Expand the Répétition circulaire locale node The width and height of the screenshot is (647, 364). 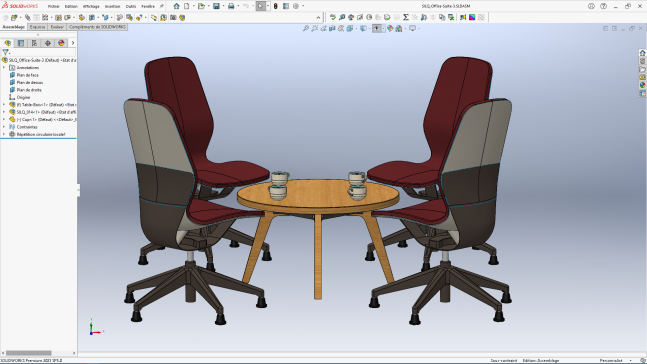coord(4,135)
